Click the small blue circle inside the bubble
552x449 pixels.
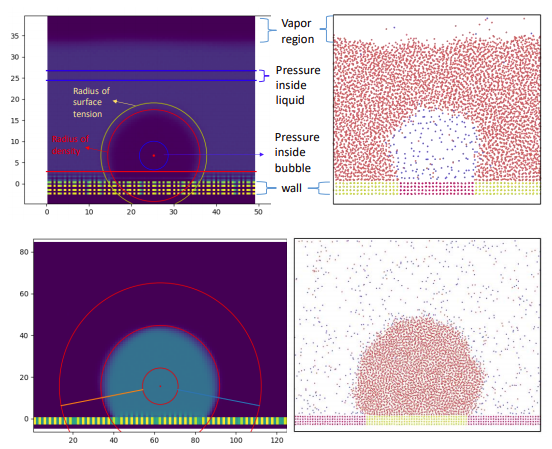click(154, 155)
